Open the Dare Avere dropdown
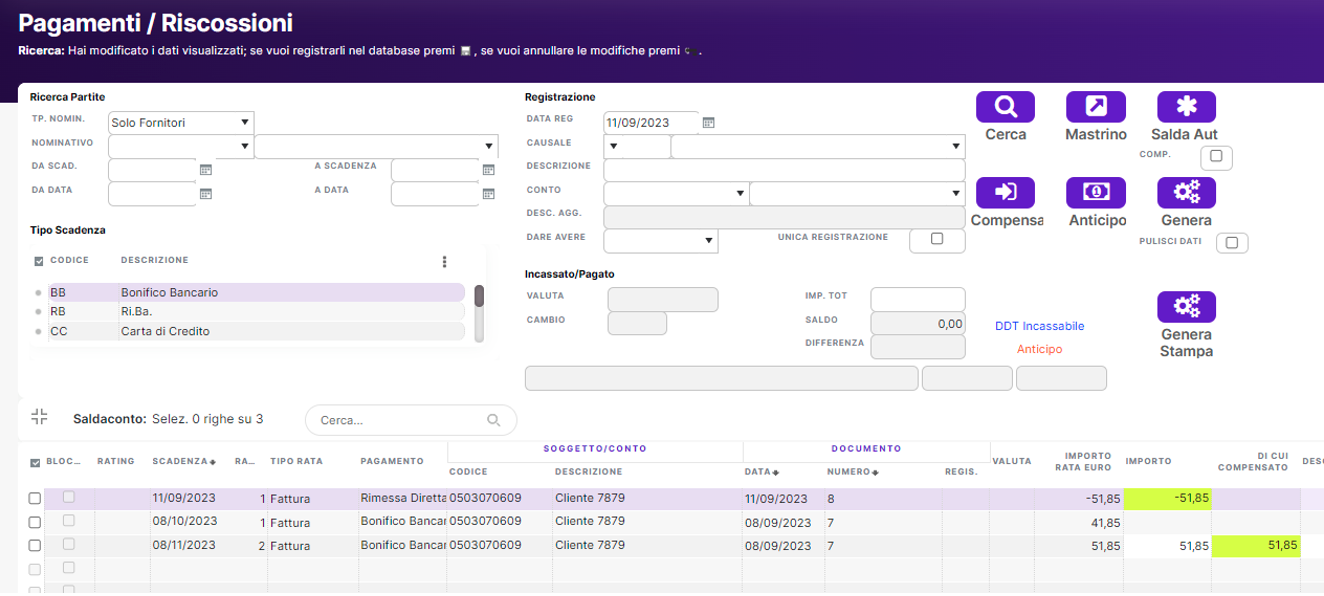 (x=709, y=241)
